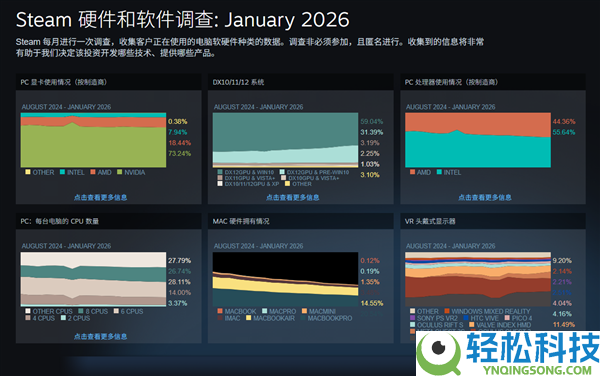Click DX10GPU & VISTA+ legend swatch
The image size is (600, 376).
pyautogui.click(x=284, y=178)
